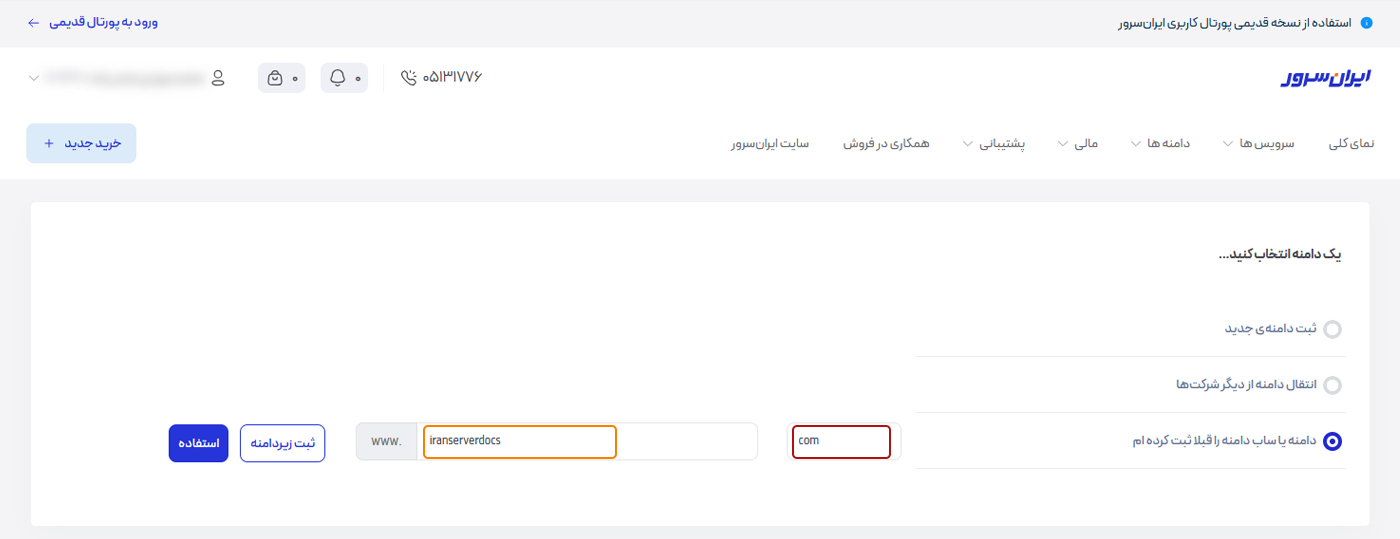Click the user profile icon
1400x539 pixels.
[x=218, y=78]
